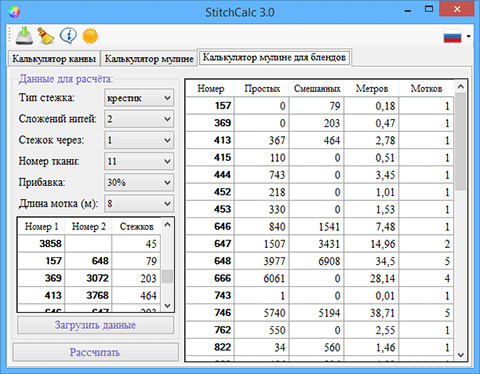Click the results table scrollbar down arrow
The height and width of the screenshot is (374, 480).
(461, 355)
